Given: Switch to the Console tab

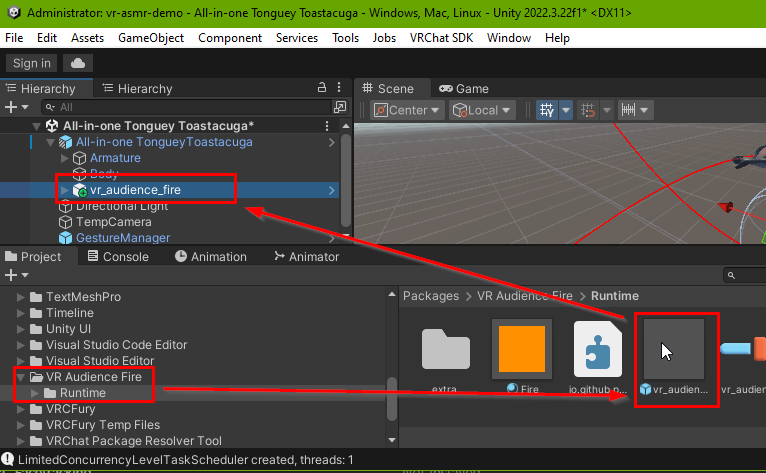Looking at the screenshot, I should [118, 257].
